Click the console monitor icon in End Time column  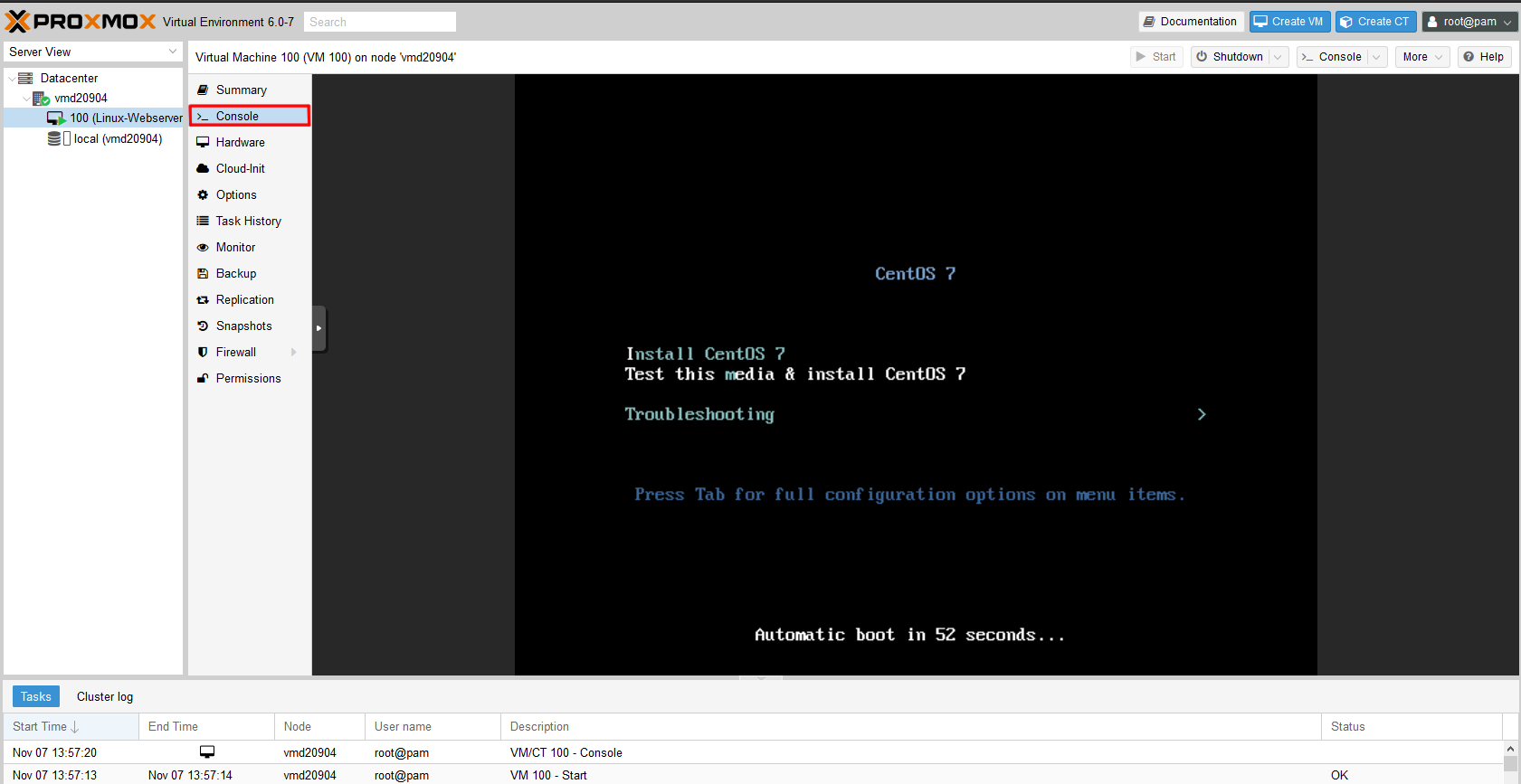207,751
